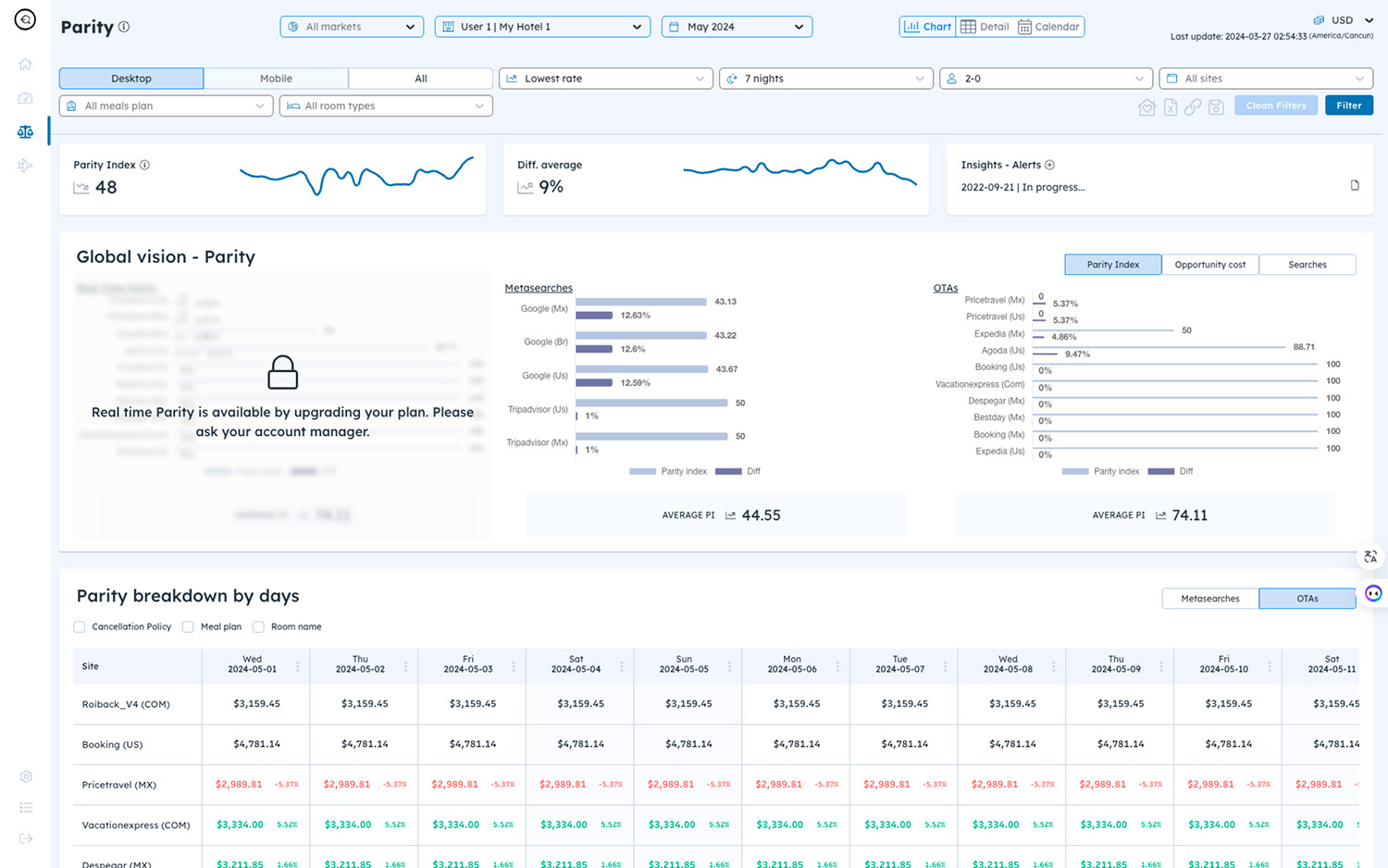Open the All markets dropdown
Screen dimensions: 1388x868
[352, 27]
